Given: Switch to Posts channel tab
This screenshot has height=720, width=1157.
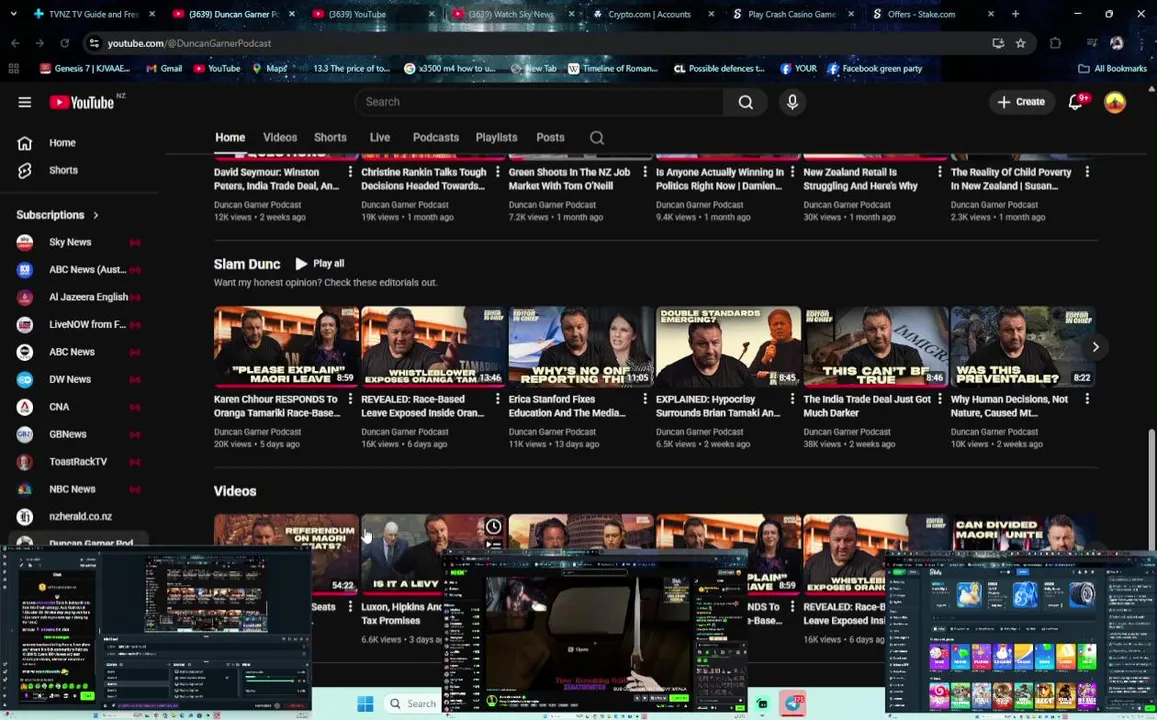Looking at the screenshot, I should tap(550, 138).
